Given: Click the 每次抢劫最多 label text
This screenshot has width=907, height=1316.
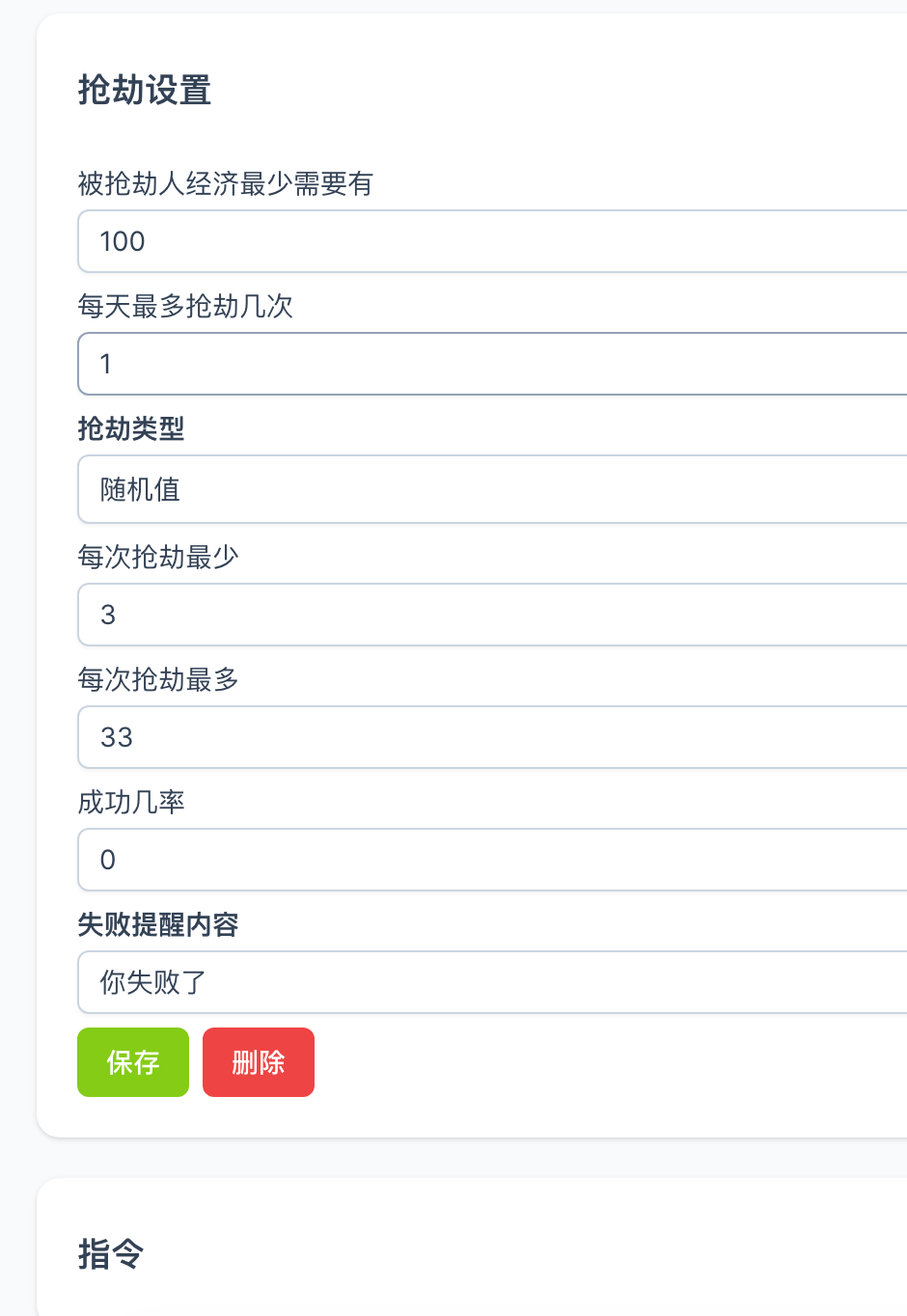Looking at the screenshot, I should point(158,679).
